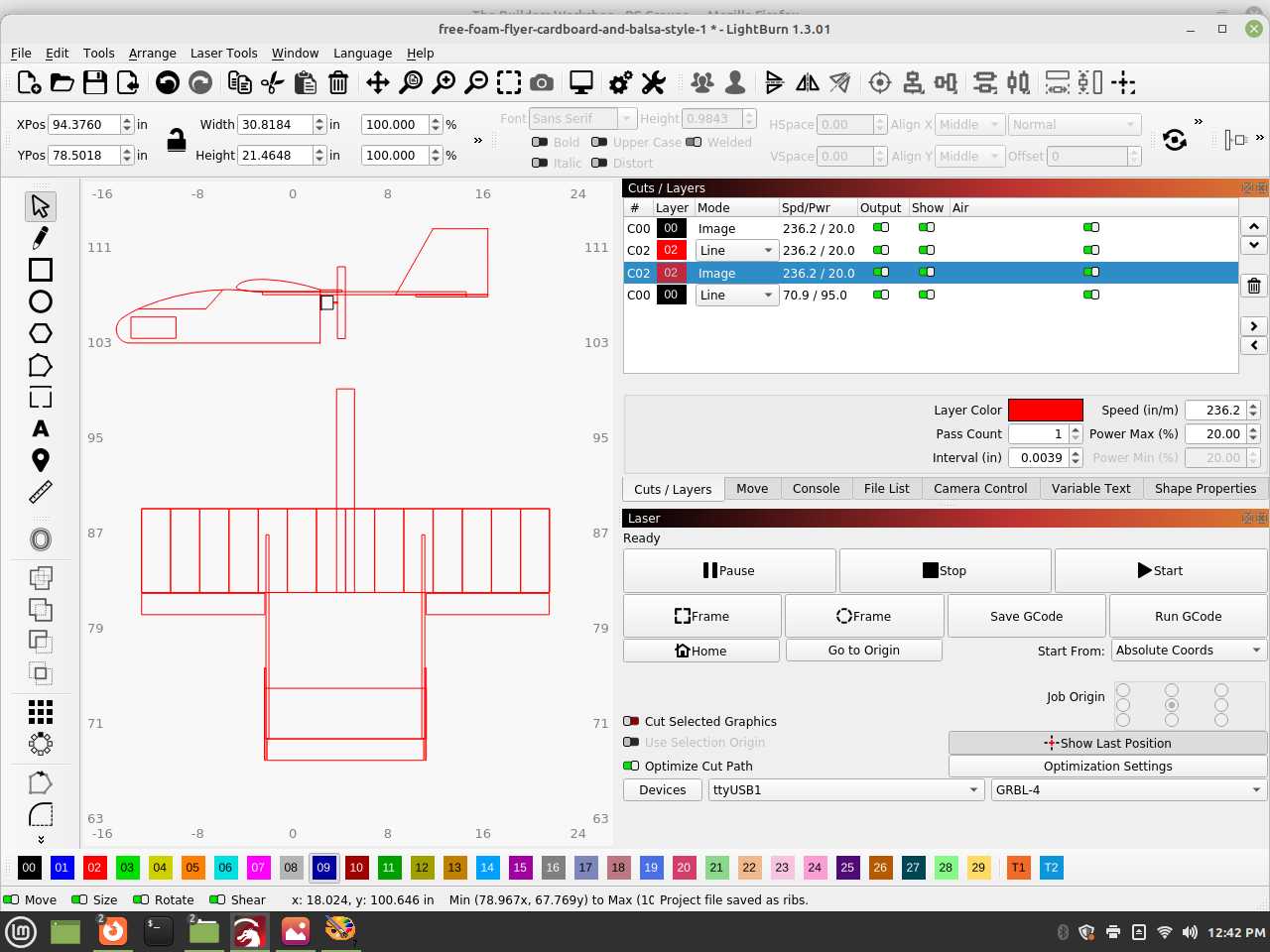The image size is (1270, 952).
Task: Click the Frame button in Laser panel
Action: click(x=701, y=616)
